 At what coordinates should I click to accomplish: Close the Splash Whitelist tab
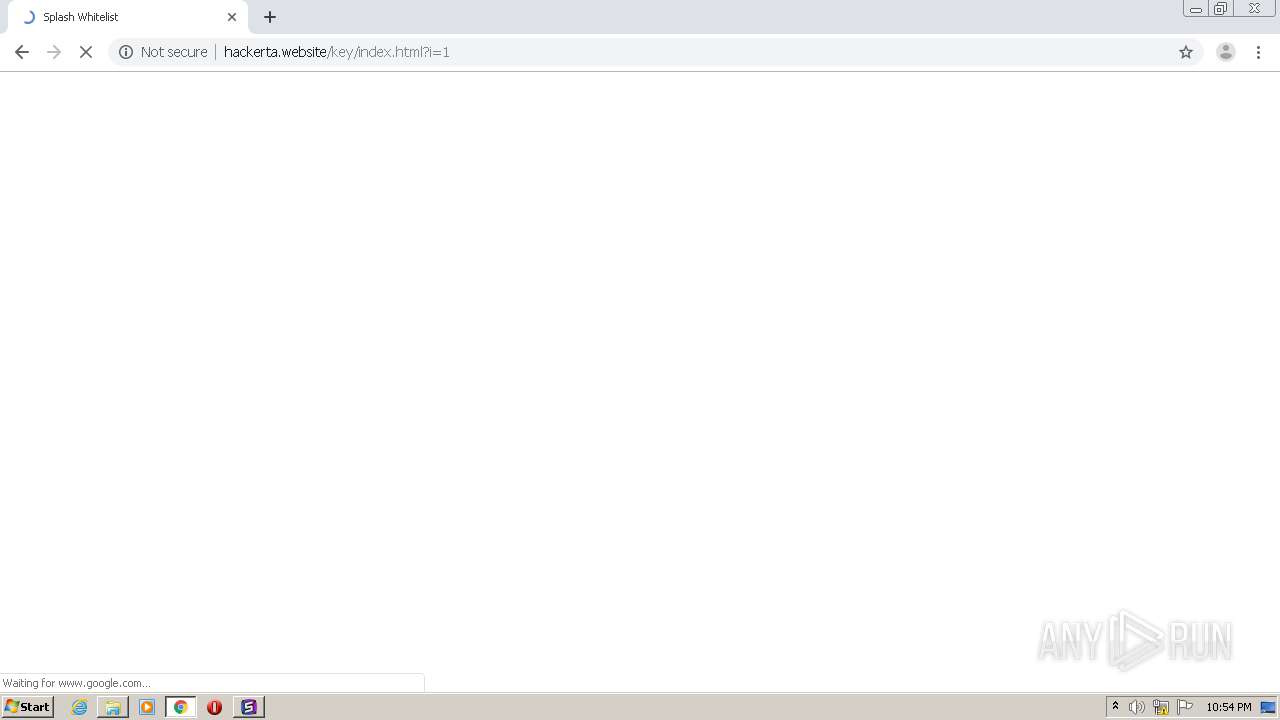click(232, 17)
